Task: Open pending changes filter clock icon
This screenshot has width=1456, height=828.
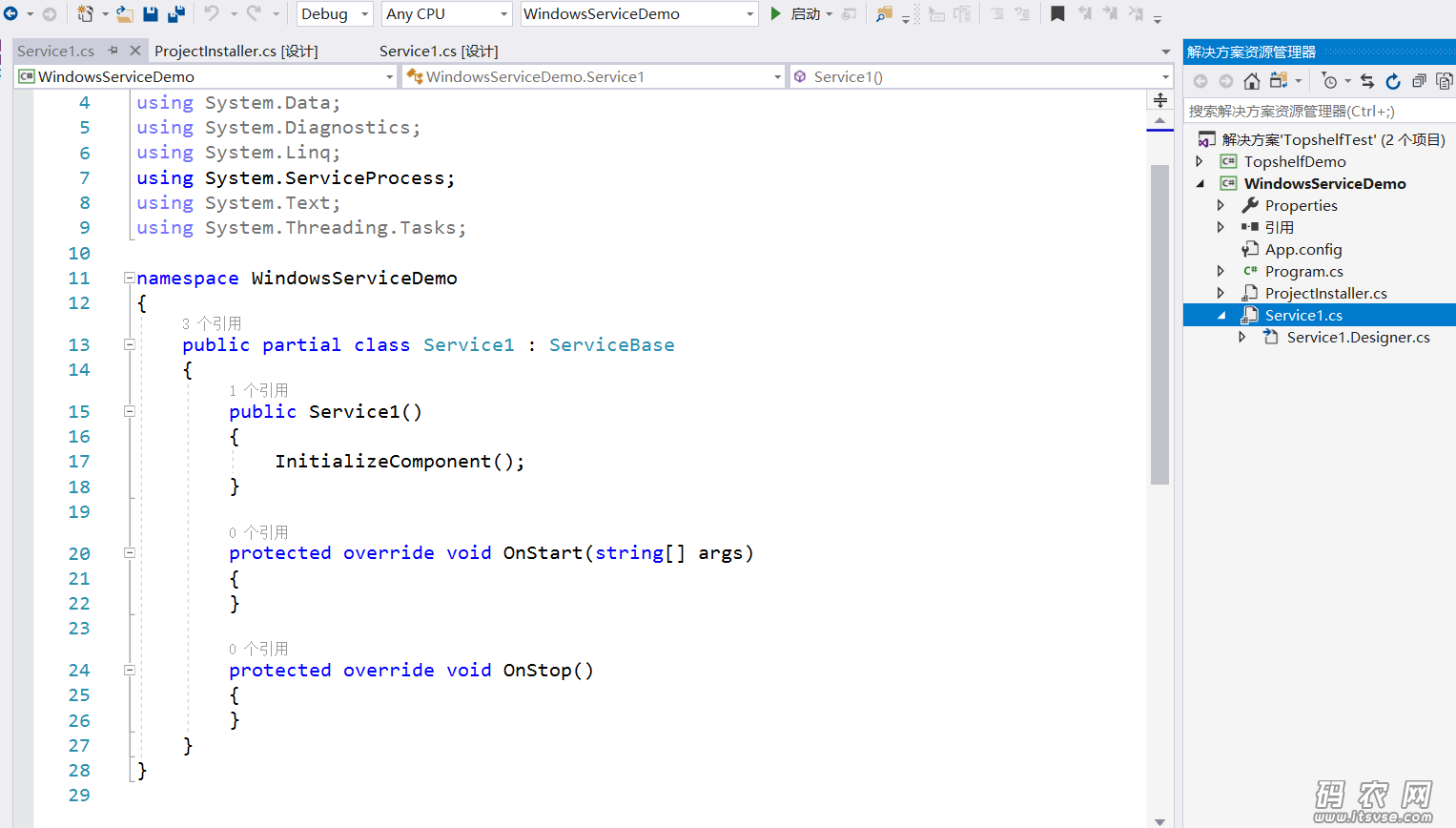Action: [1330, 81]
